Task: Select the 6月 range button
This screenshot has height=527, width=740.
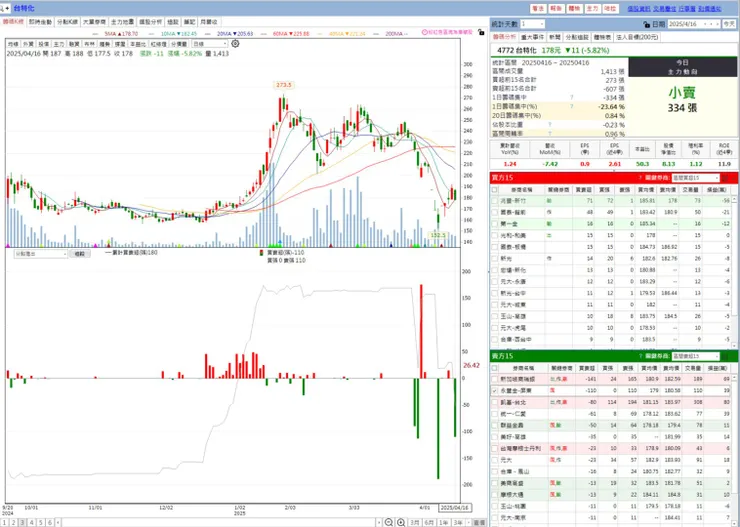Action: [x=429, y=523]
